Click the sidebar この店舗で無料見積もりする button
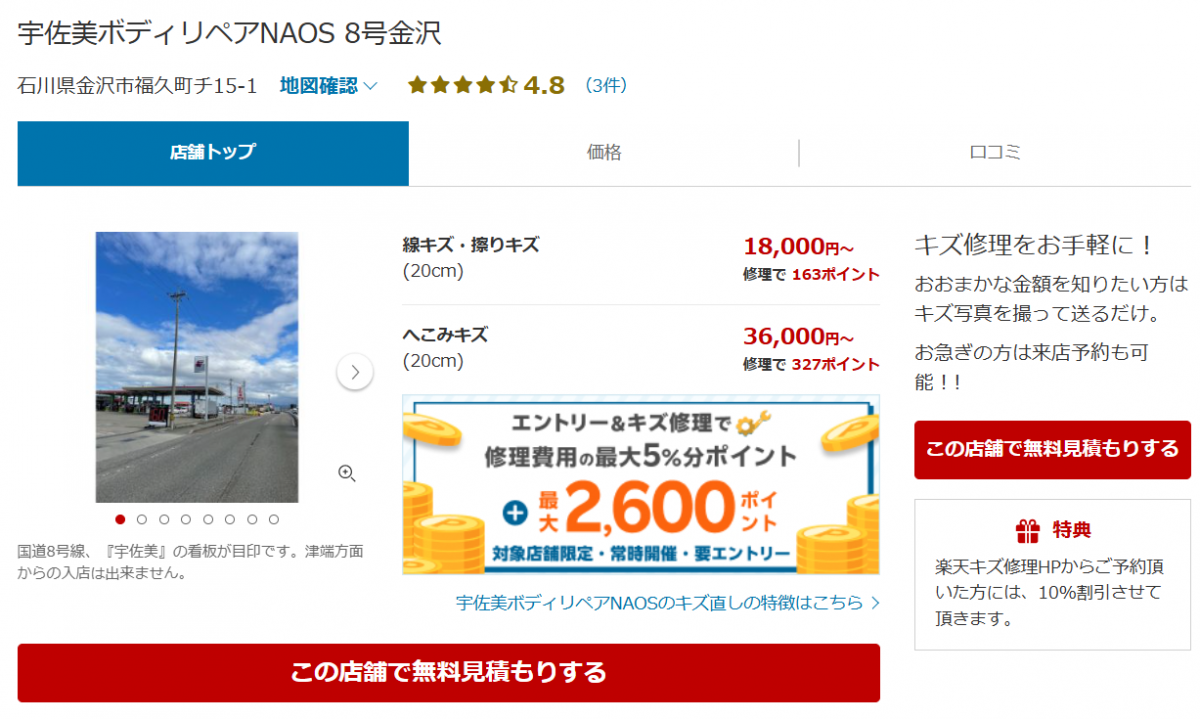This screenshot has height=719, width=1200. point(1052,449)
